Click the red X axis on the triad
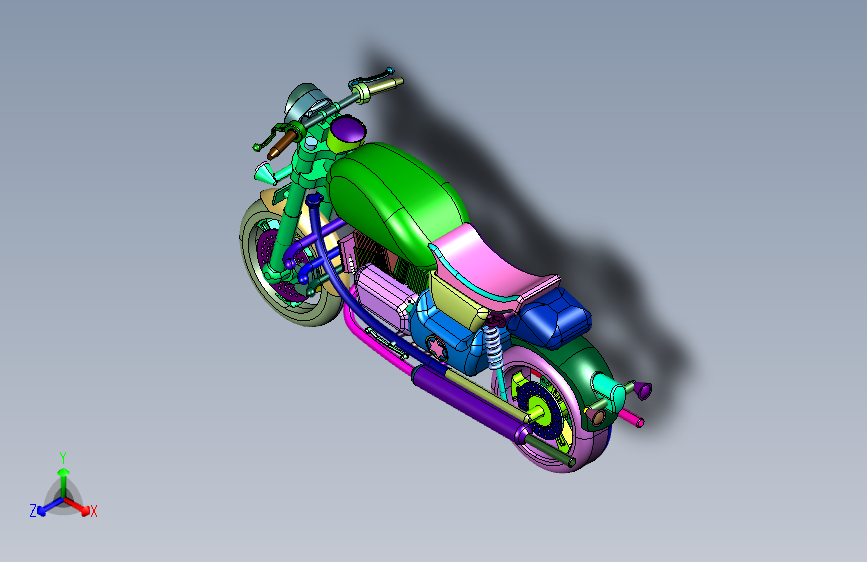Viewport: 867px width, 562px height. 79,507
